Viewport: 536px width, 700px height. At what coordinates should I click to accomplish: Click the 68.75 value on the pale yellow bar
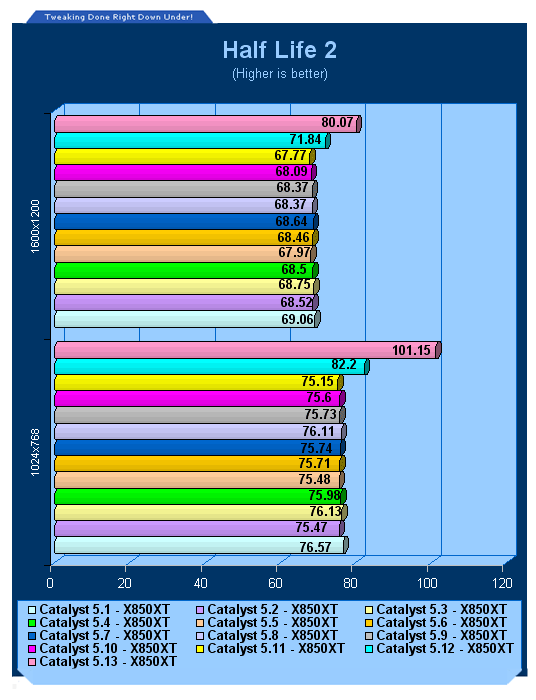[x=295, y=284]
